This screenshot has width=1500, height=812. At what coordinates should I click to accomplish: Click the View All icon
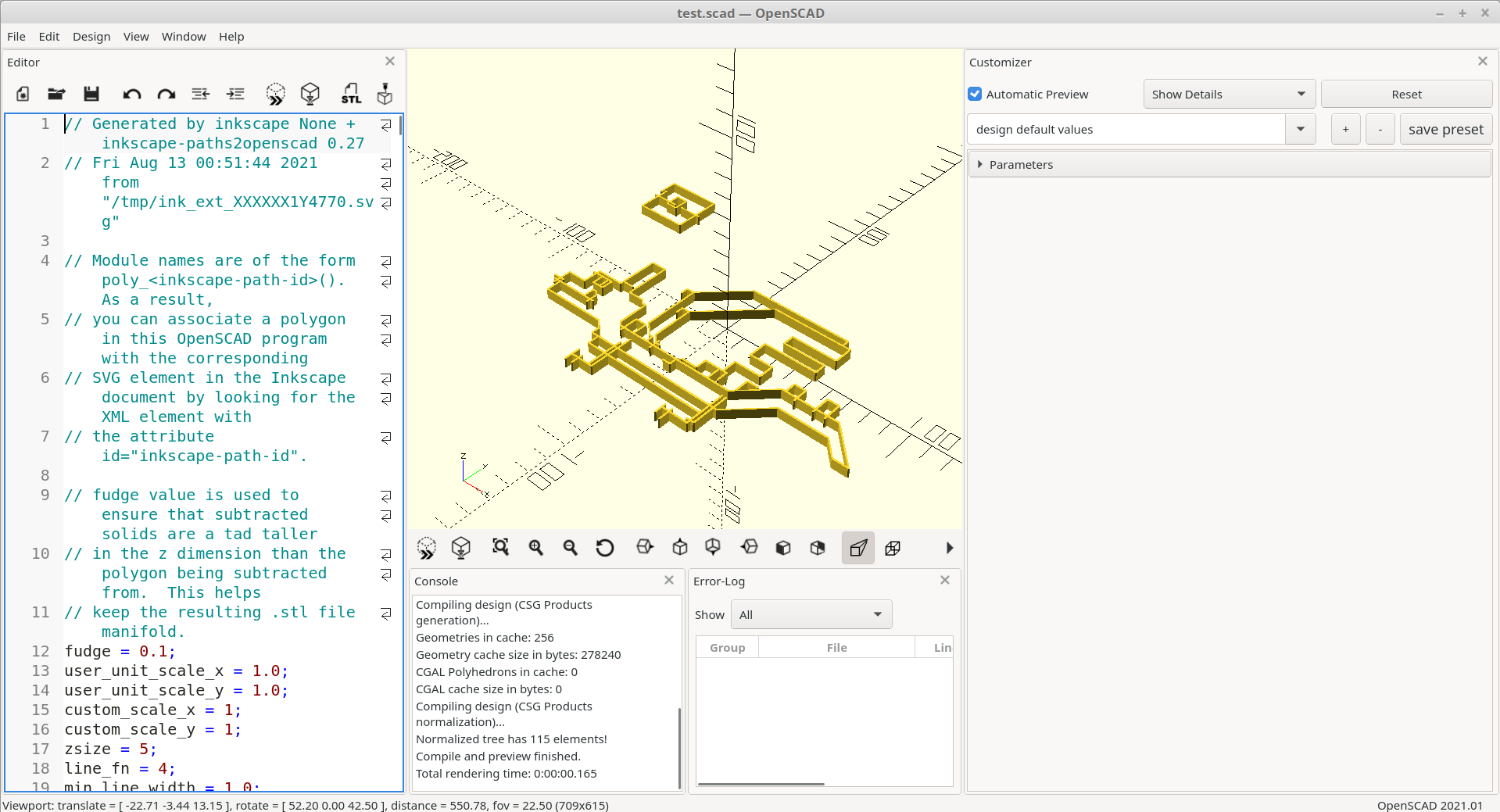[500, 547]
